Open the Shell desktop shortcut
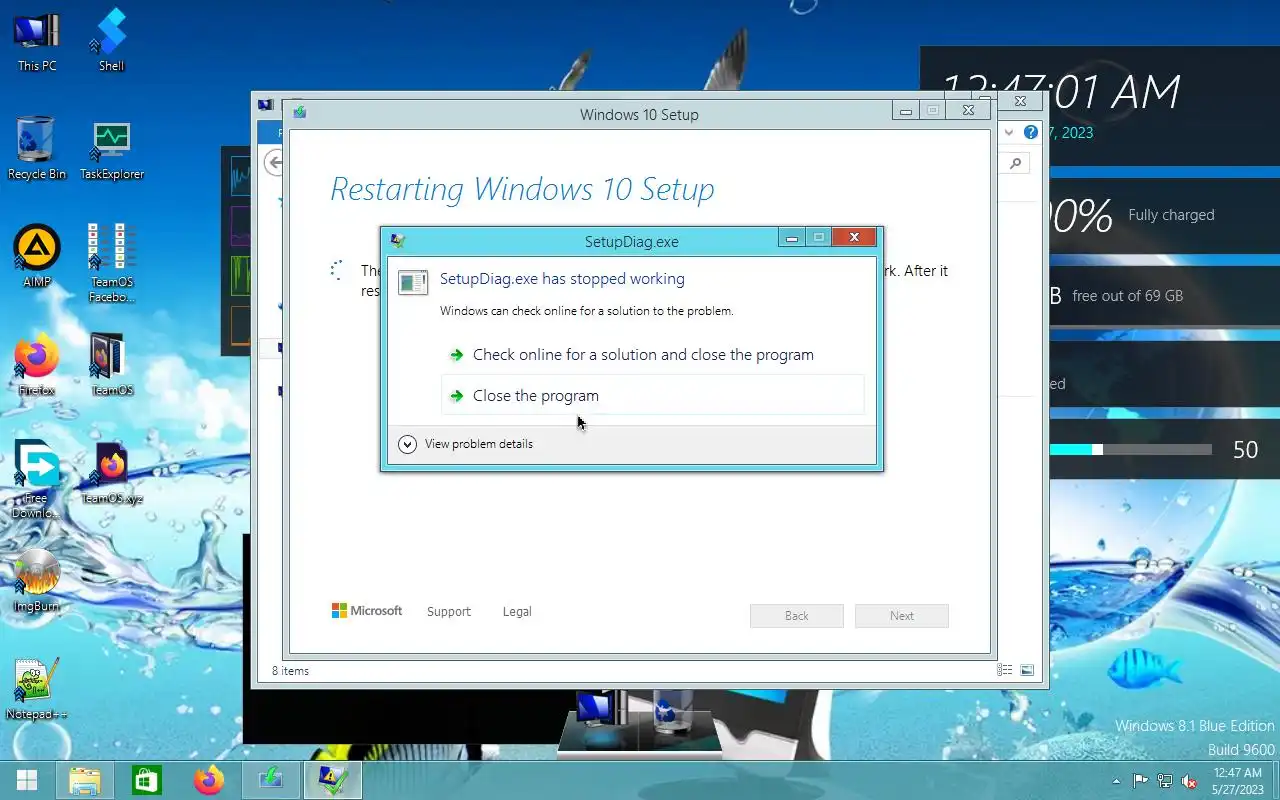 [x=111, y=40]
